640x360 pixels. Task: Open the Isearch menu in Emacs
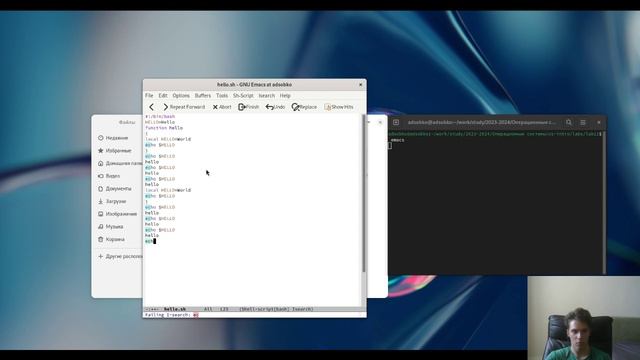click(267, 96)
